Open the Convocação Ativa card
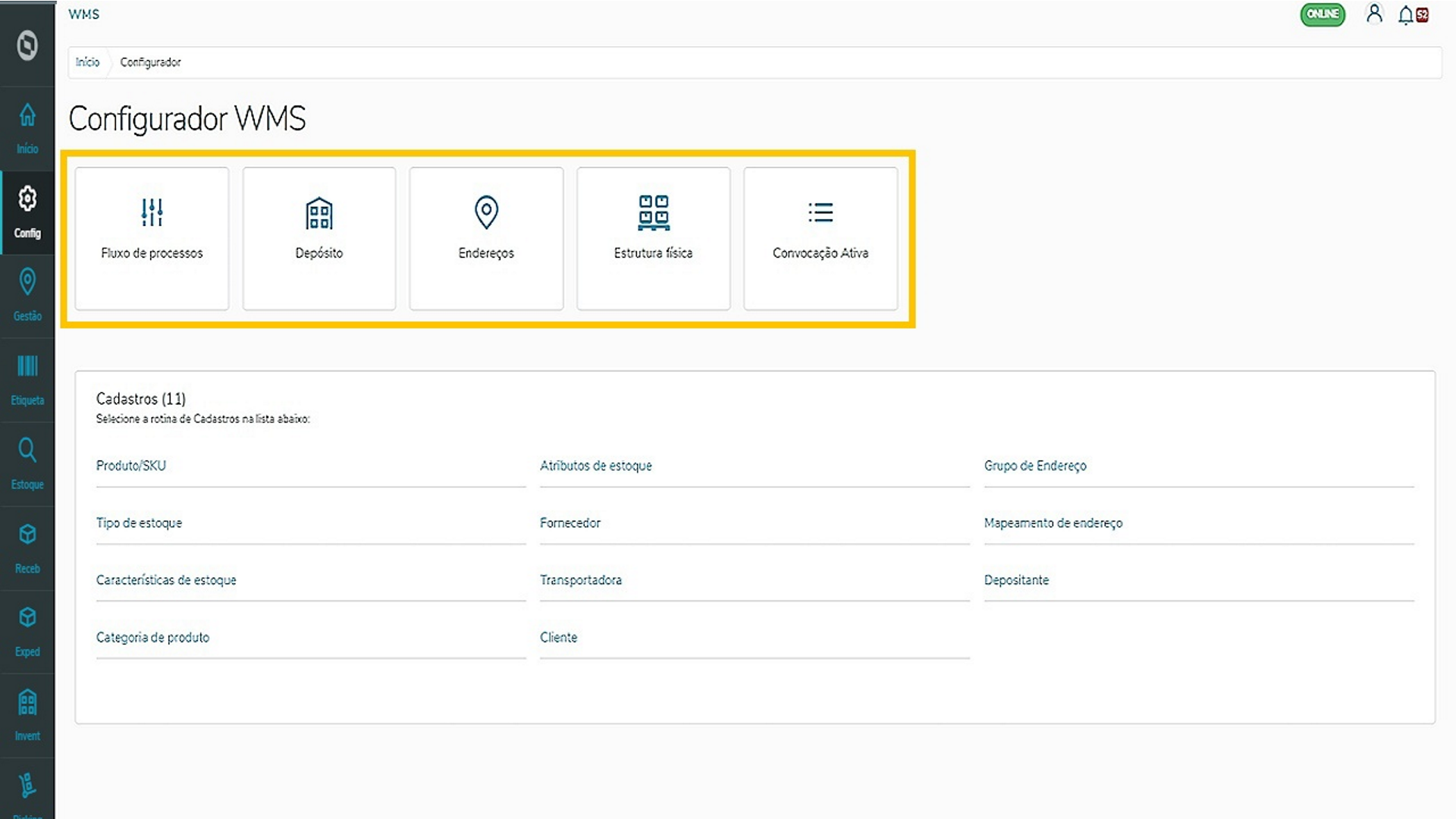 tap(821, 238)
